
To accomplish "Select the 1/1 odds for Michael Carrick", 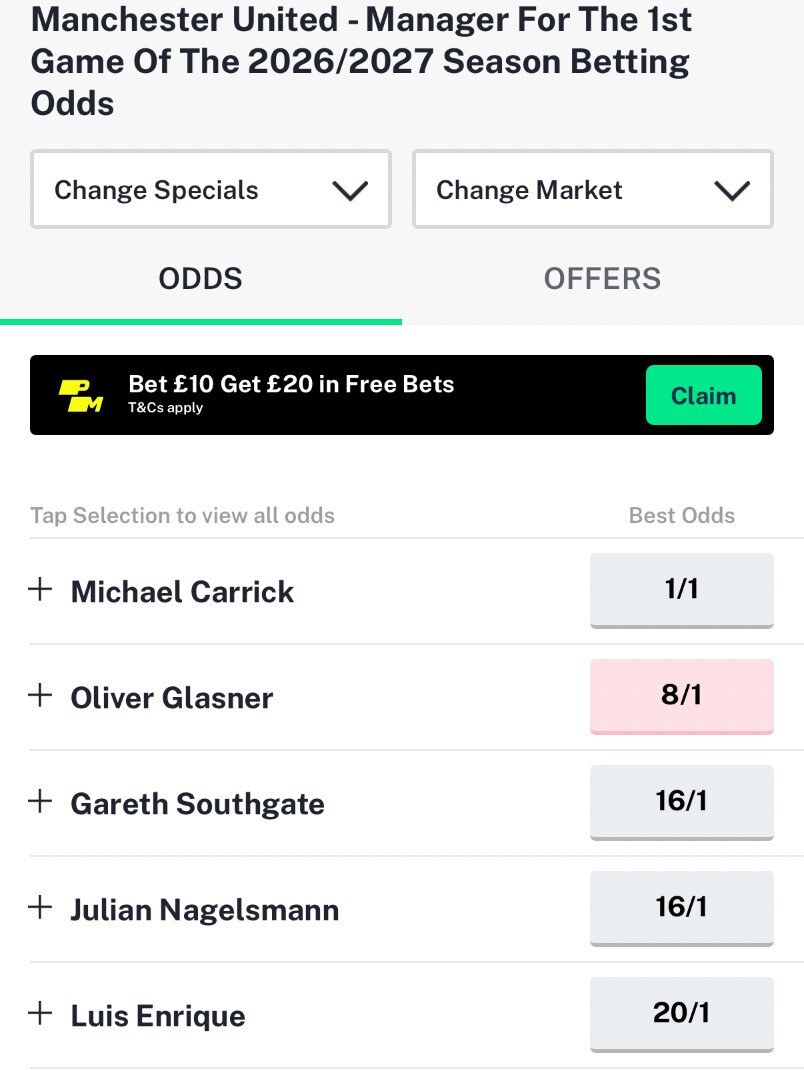I will pos(681,589).
